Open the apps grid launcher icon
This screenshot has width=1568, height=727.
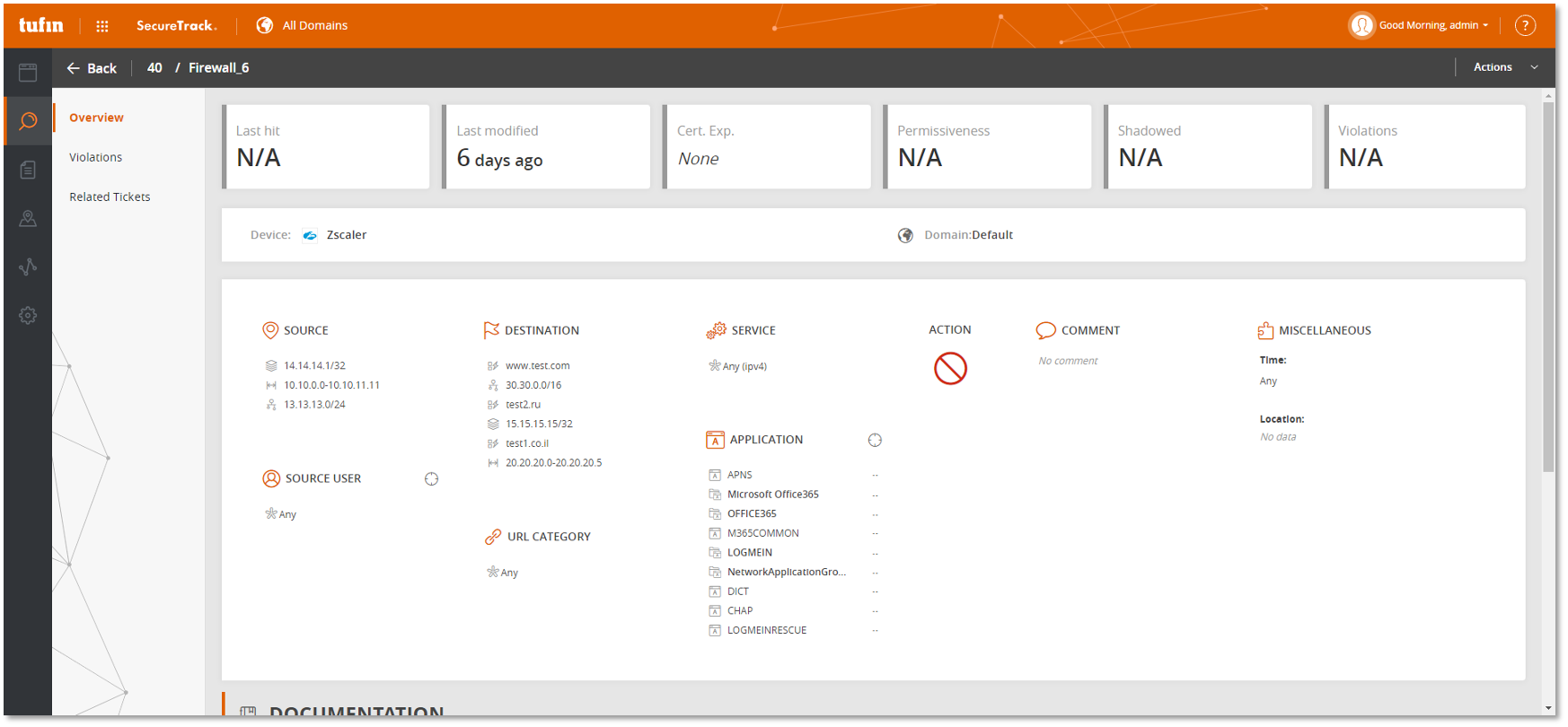(x=102, y=26)
